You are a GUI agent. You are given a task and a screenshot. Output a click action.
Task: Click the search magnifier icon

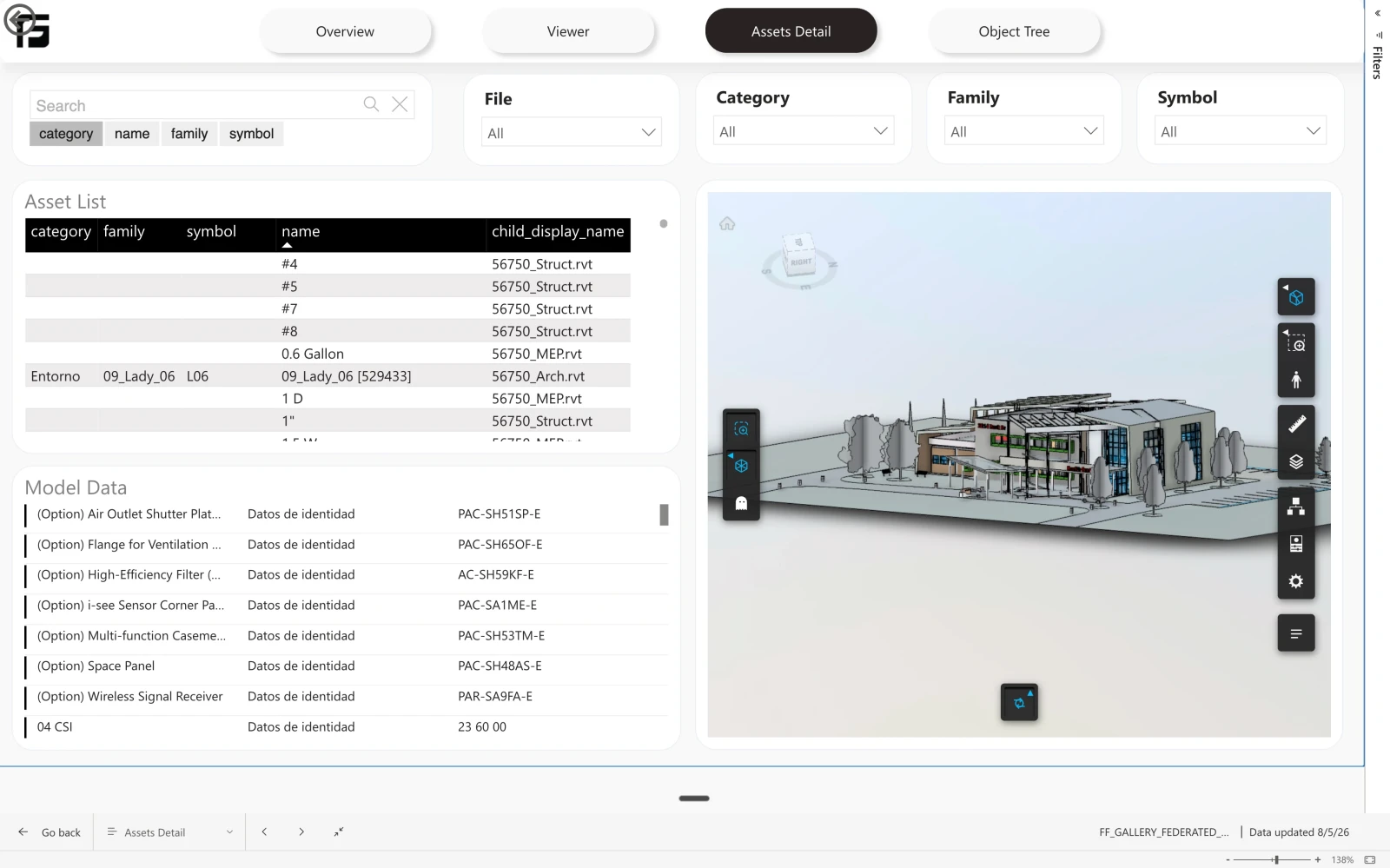[x=371, y=104]
